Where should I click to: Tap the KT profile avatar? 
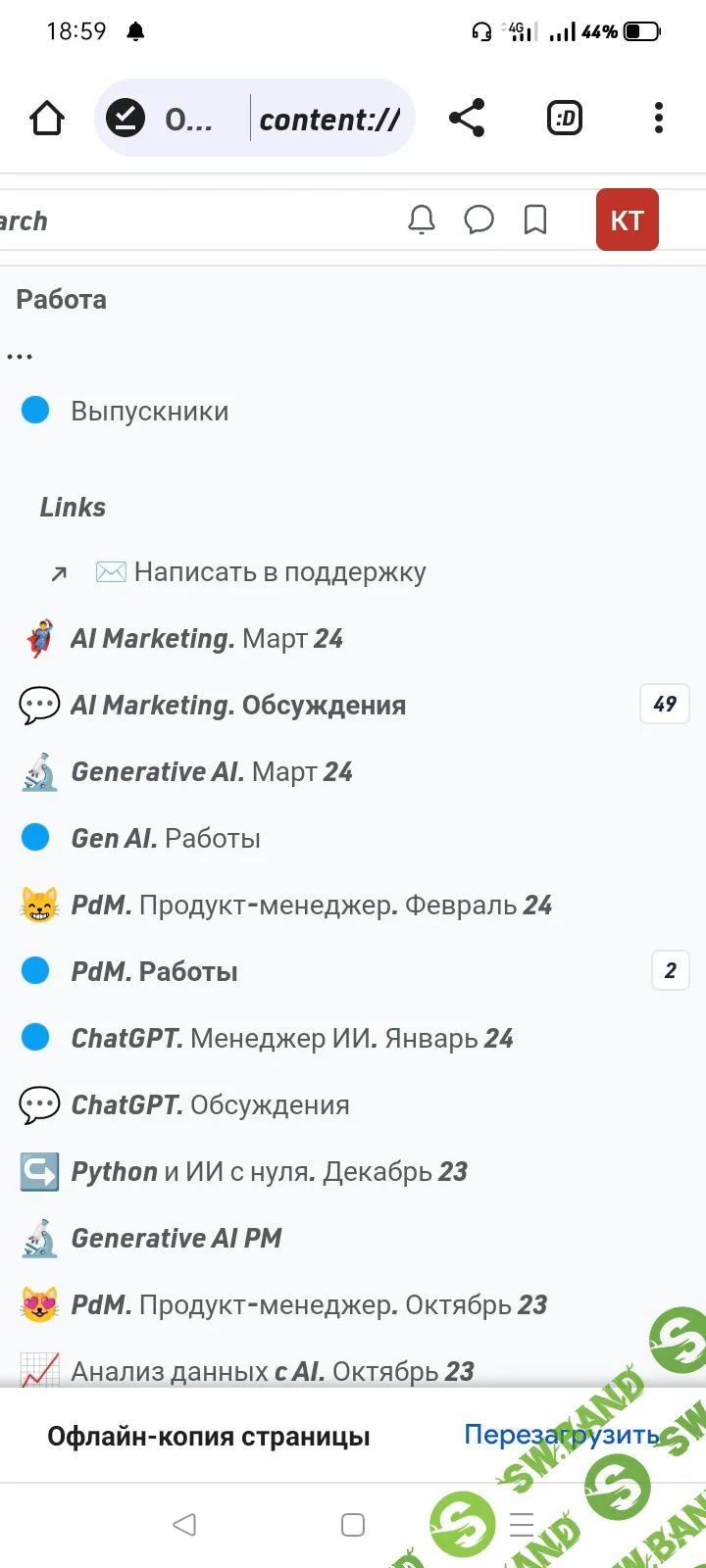pos(627,220)
